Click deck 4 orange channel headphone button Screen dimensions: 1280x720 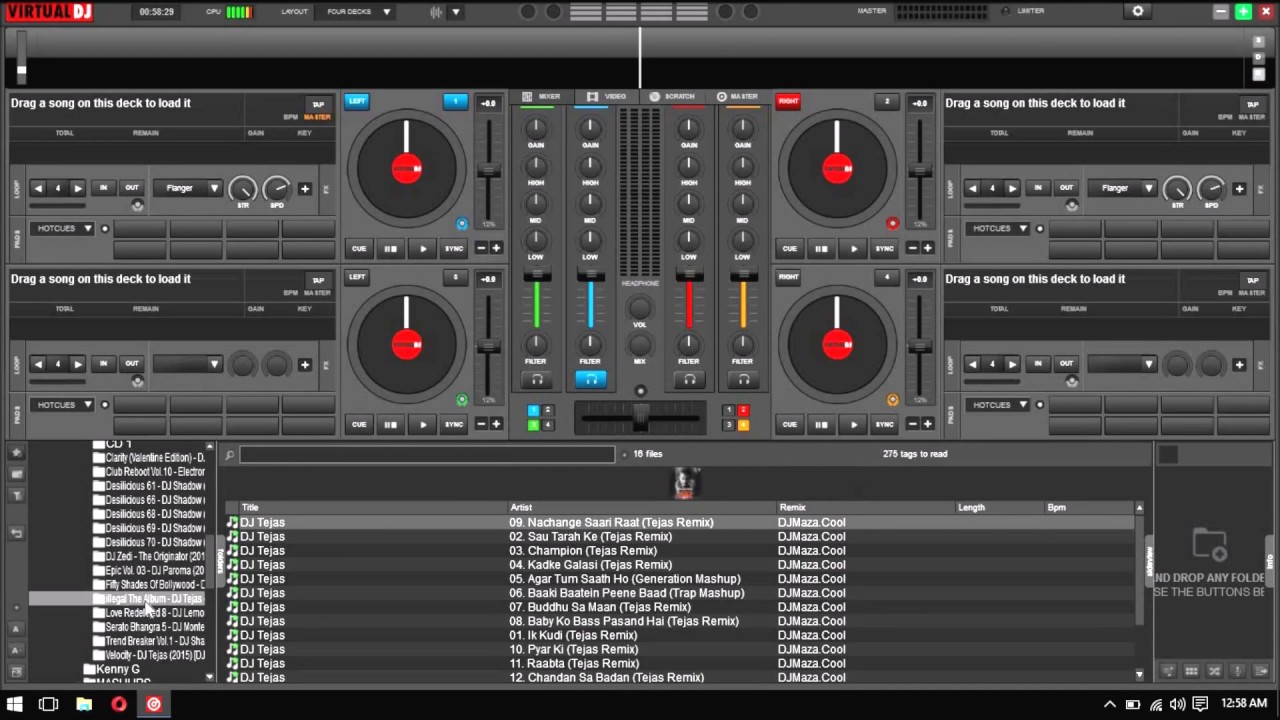743,379
